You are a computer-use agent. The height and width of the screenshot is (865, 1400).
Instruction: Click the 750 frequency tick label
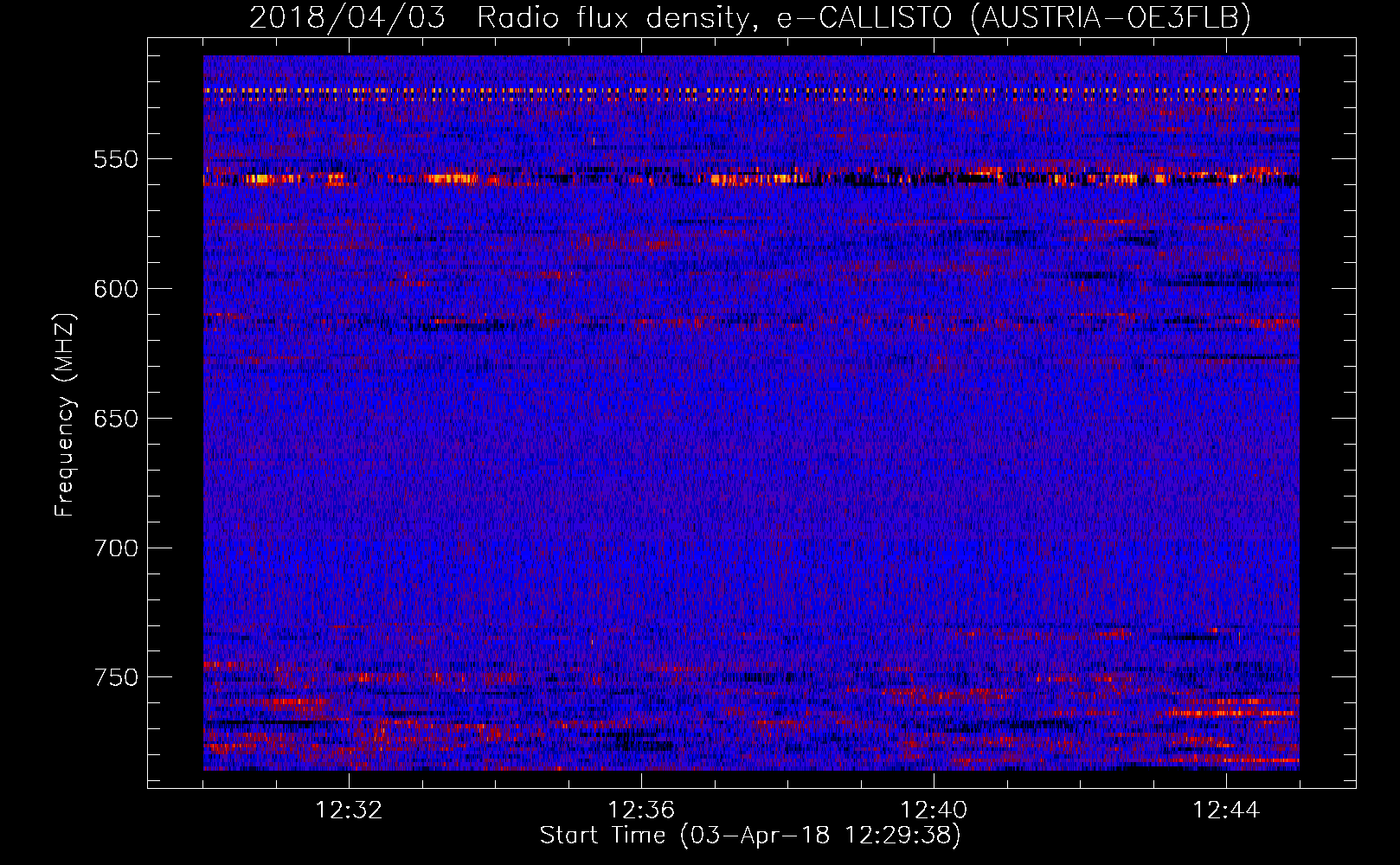pyautogui.click(x=115, y=677)
